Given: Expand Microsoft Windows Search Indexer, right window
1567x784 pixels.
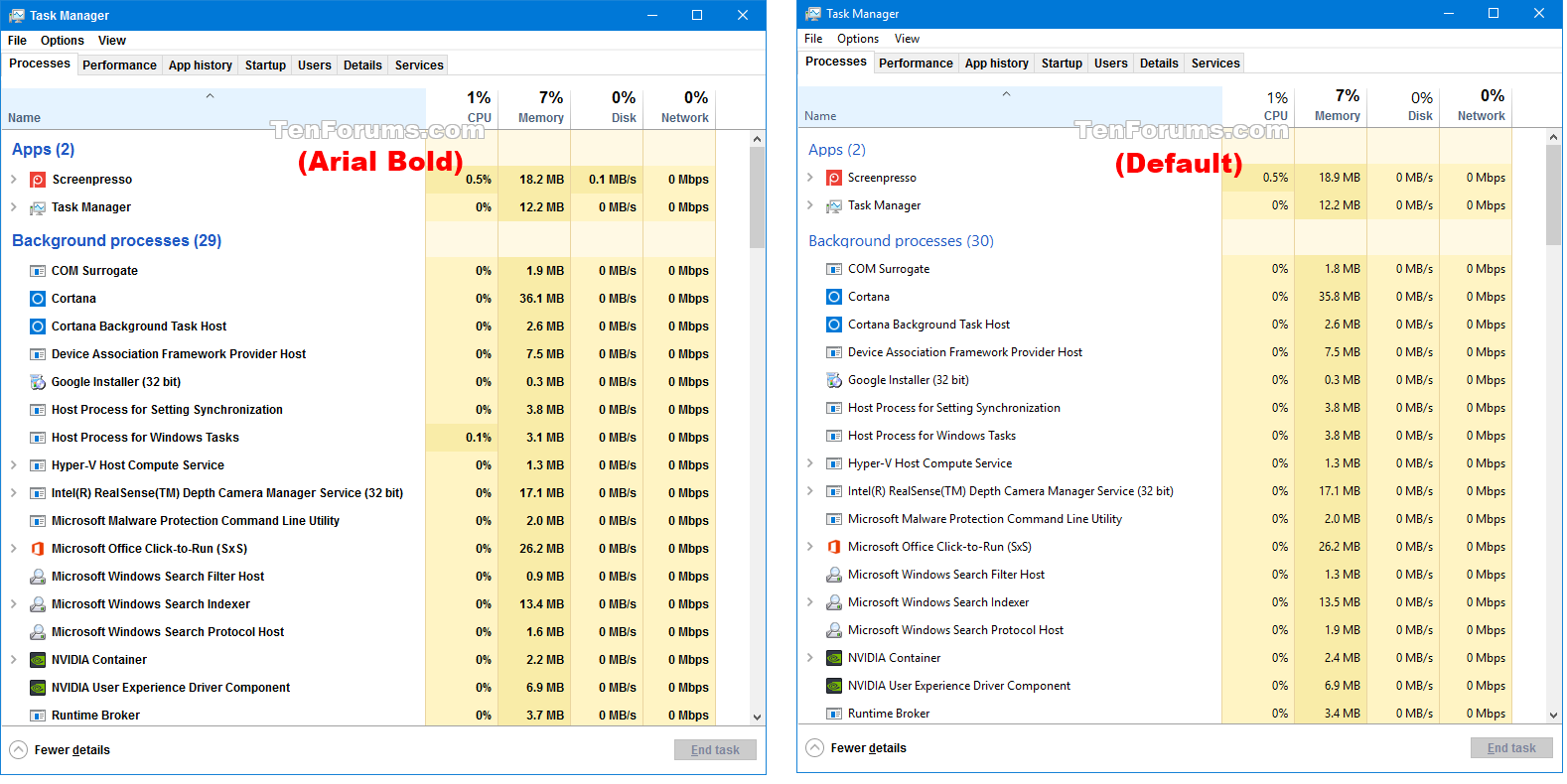Looking at the screenshot, I should [810, 602].
